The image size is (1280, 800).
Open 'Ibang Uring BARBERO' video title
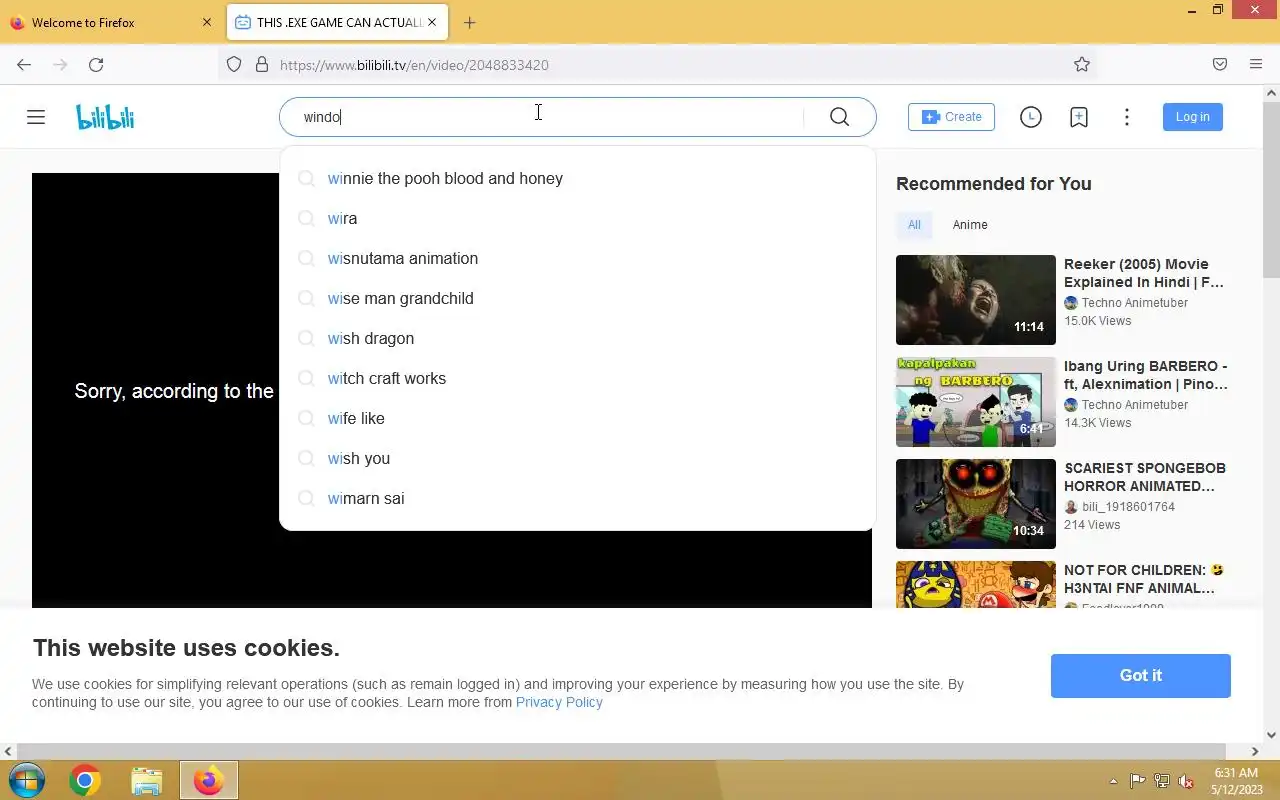tap(1146, 375)
